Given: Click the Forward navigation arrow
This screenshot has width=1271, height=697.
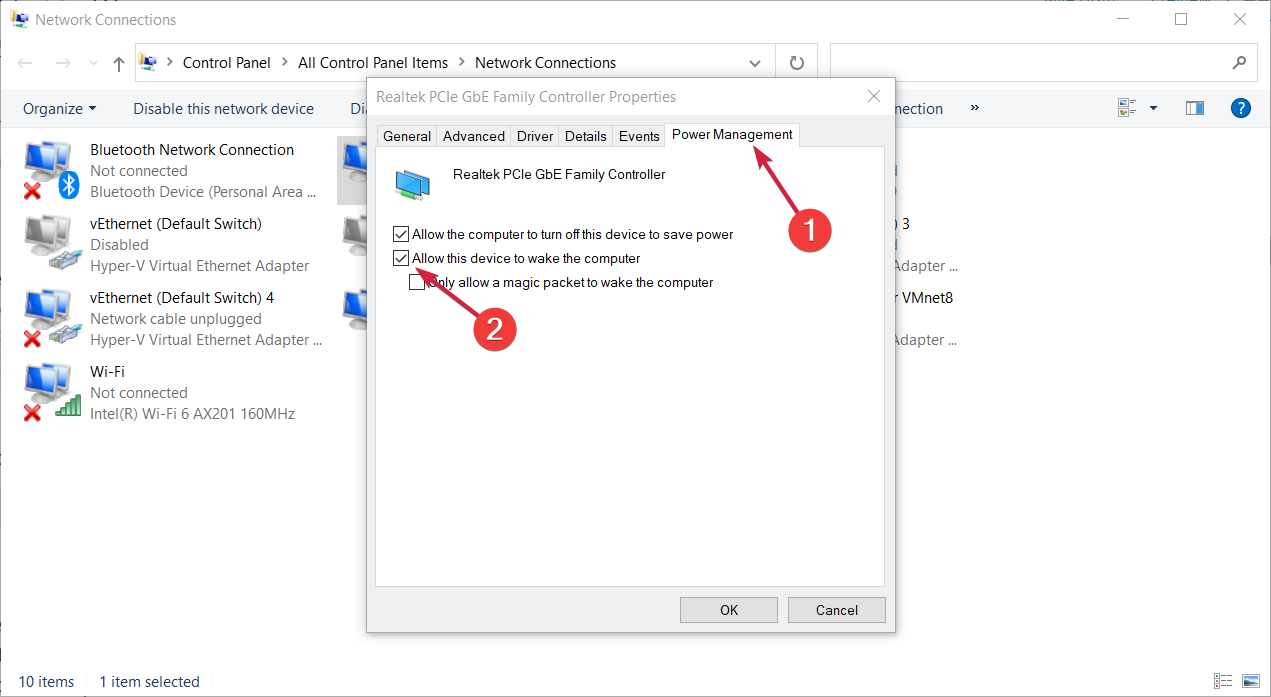Looking at the screenshot, I should click(x=63, y=63).
